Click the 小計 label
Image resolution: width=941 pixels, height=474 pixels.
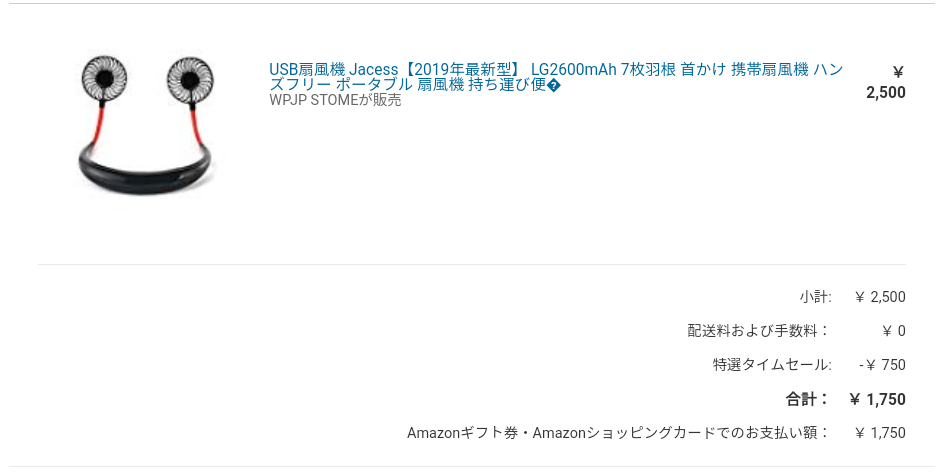(815, 296)
